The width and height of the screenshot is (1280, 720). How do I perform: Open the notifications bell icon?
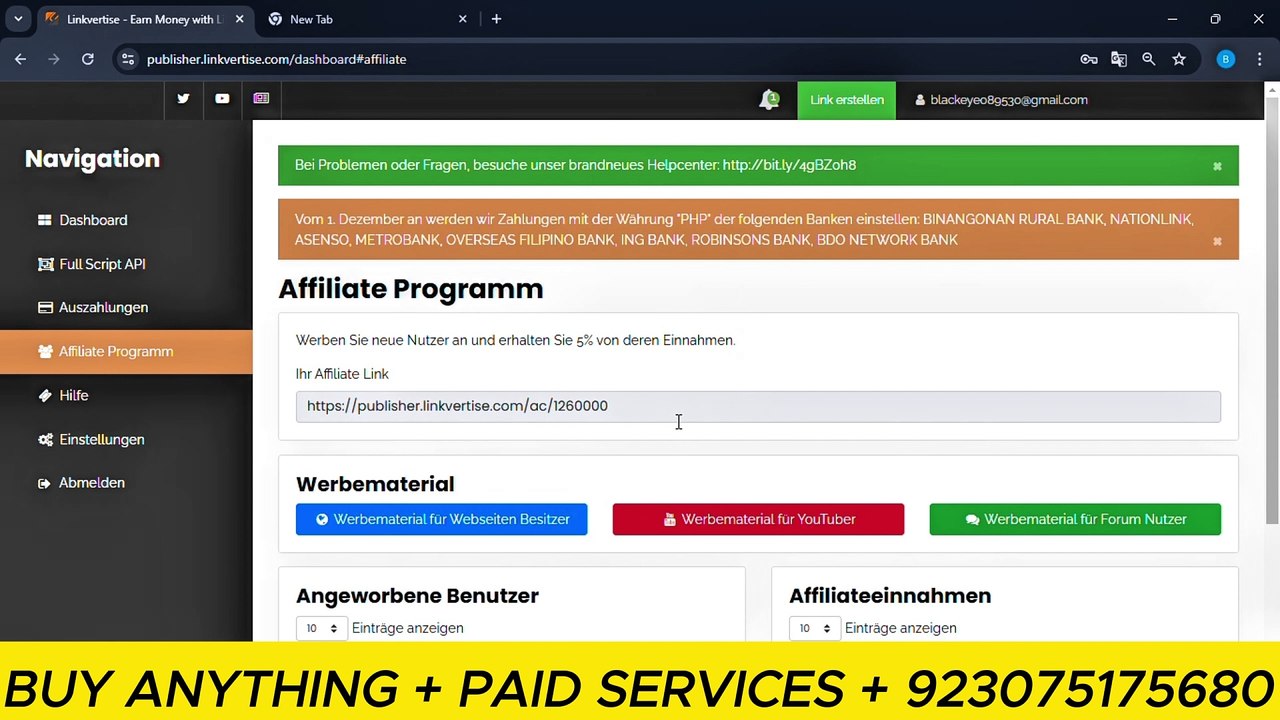pyautogui.click(x=769, y=99)
